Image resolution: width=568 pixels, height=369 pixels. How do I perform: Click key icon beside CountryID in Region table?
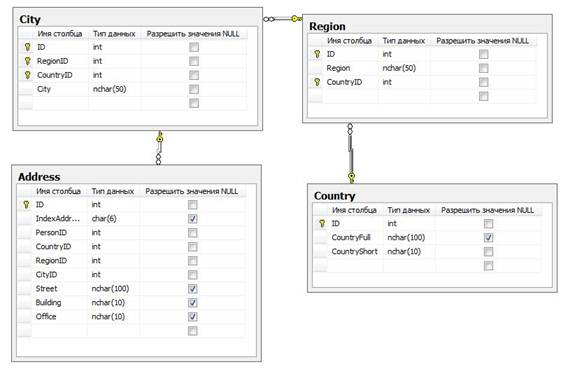pyautogui.click(x=317, y=82)
